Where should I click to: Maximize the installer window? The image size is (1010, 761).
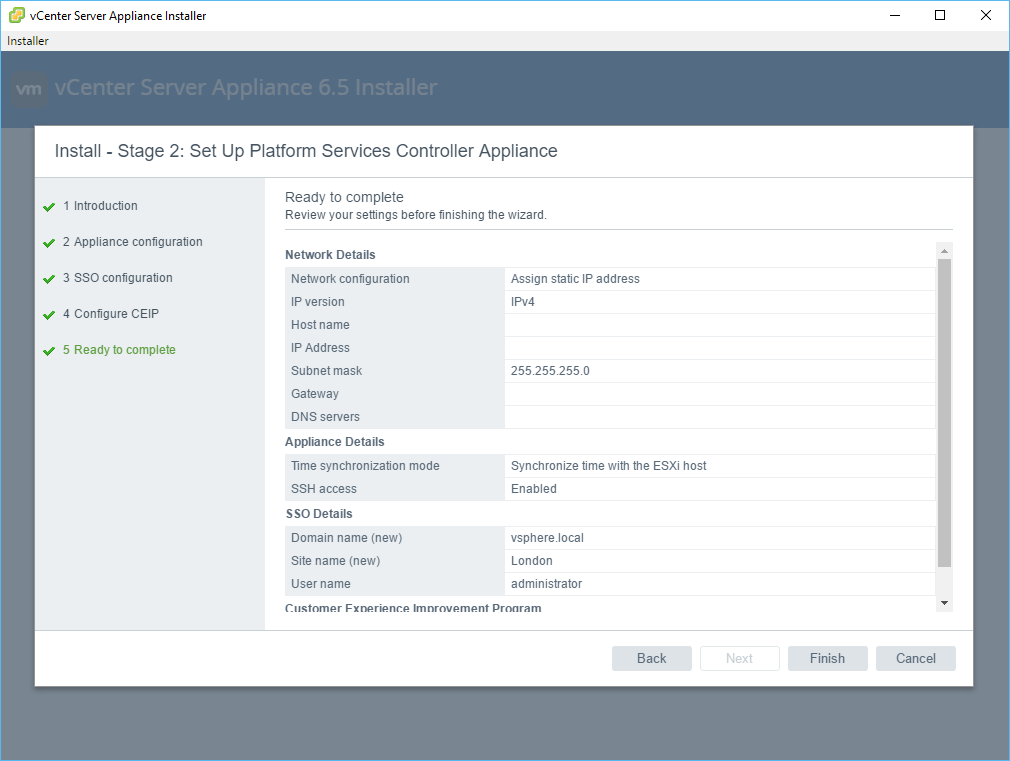[940, 15]
